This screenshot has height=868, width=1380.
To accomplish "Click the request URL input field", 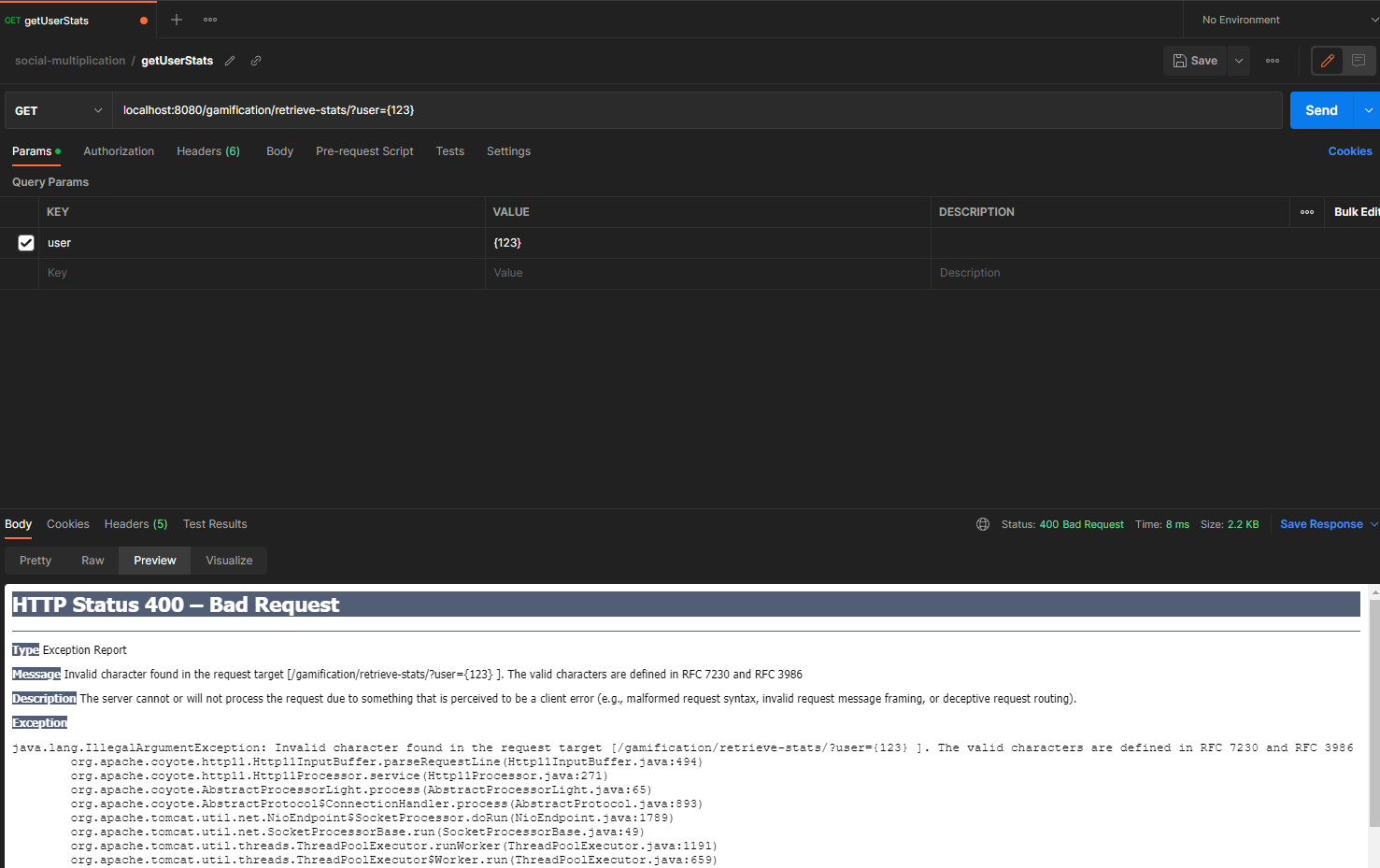I will point(697,110).
